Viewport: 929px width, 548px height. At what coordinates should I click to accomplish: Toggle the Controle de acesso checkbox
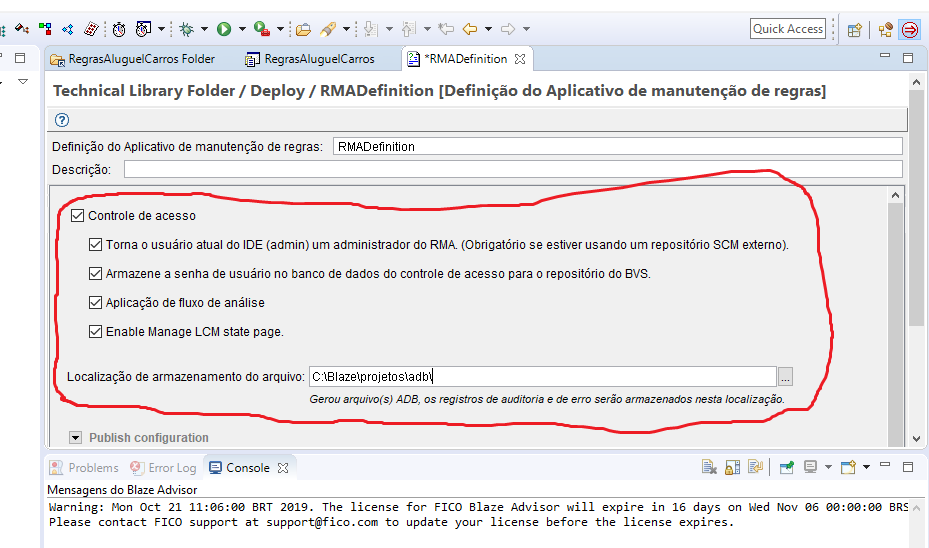[78, 216]
